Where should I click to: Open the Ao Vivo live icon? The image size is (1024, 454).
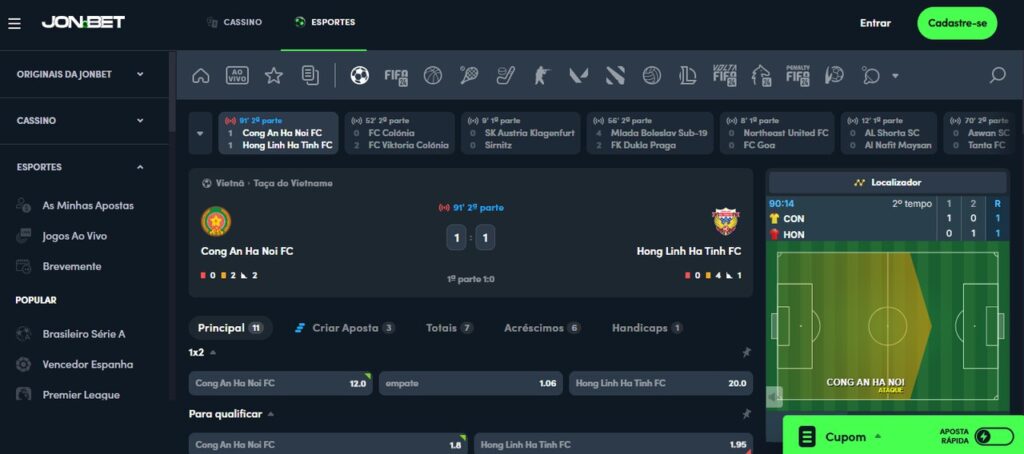(x=237, y=76)
